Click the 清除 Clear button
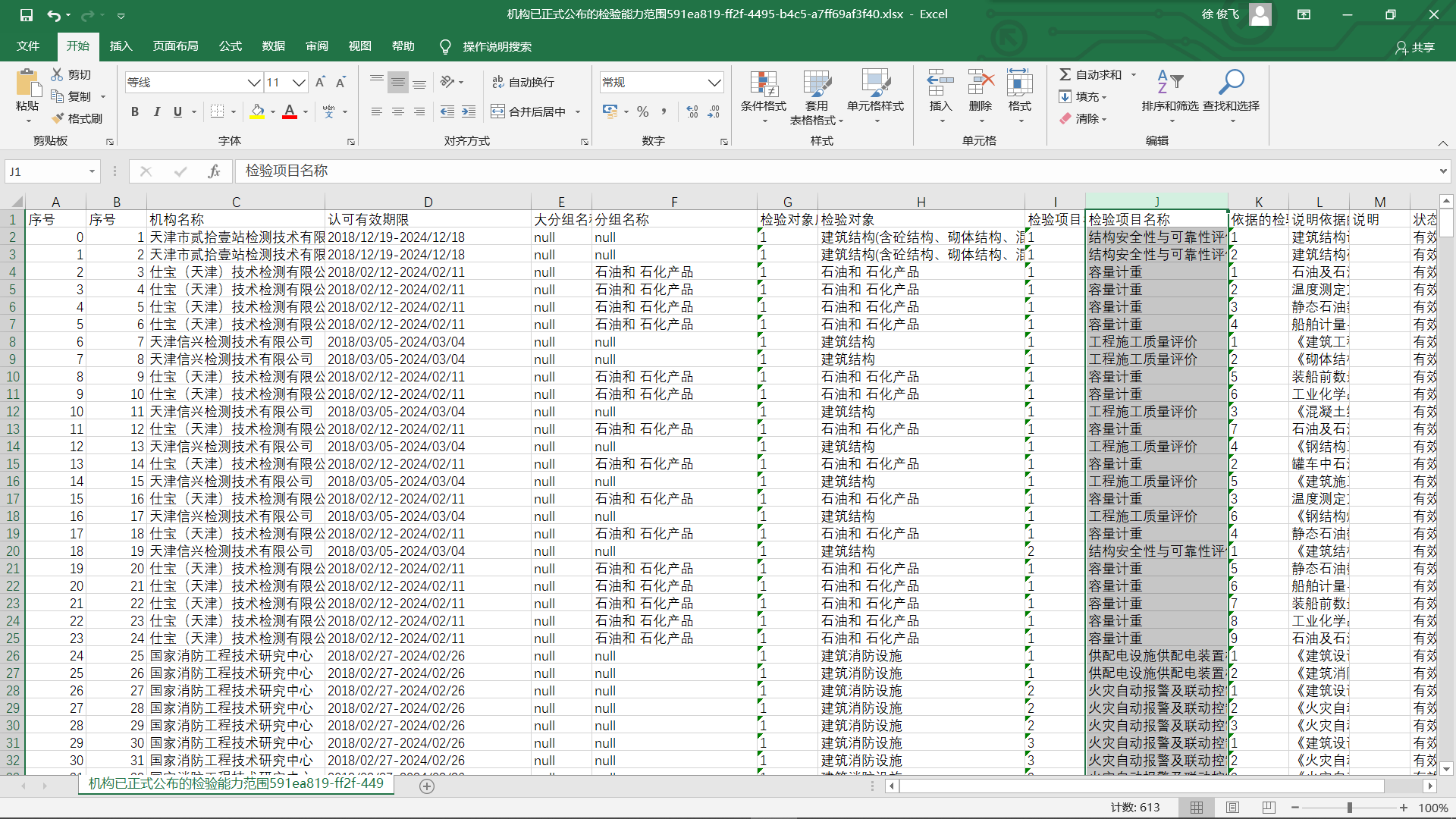 point(1084,118)
